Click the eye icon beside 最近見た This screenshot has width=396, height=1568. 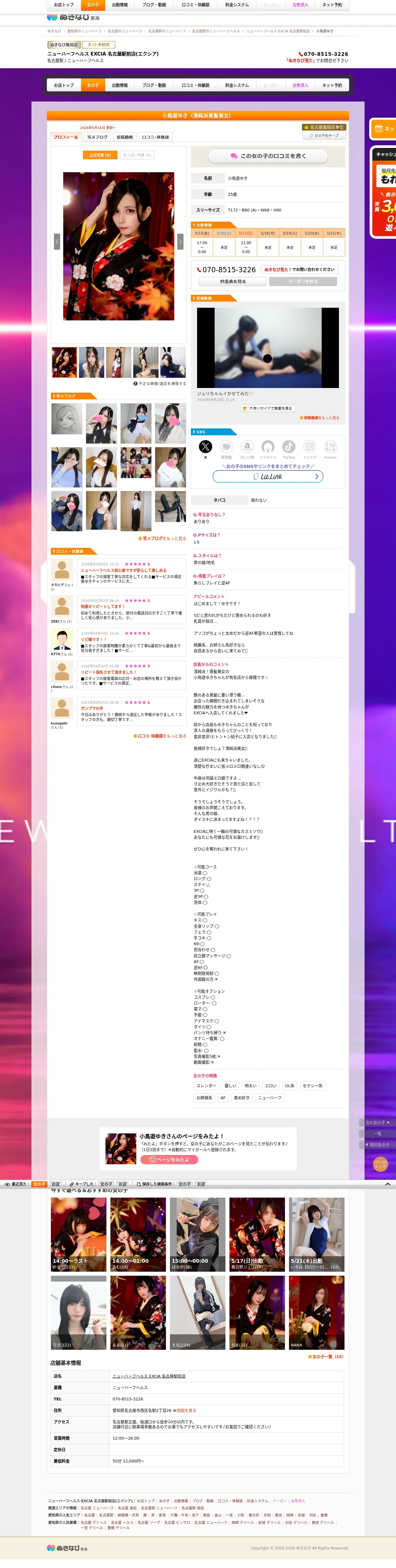[x=7, y=1185]
